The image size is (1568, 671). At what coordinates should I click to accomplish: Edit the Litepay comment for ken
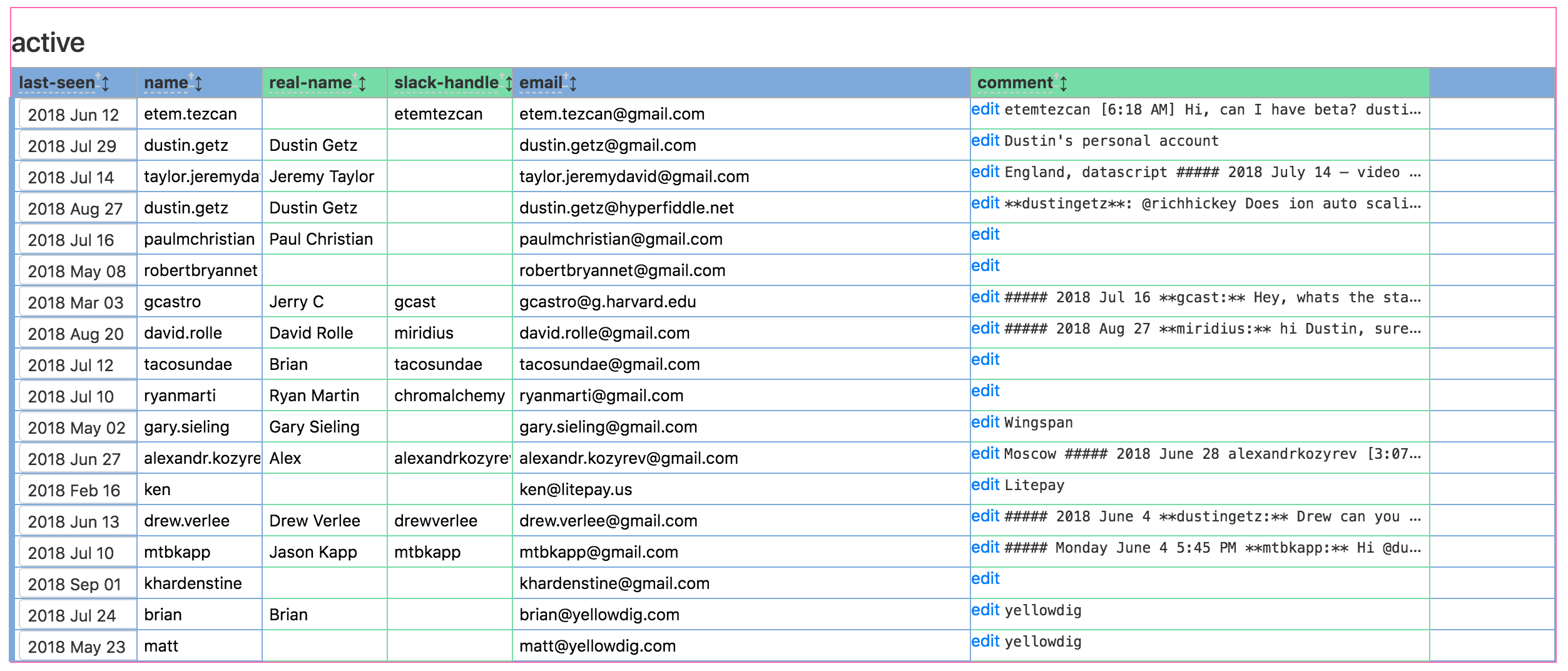pyautogui.click(x=985, y=485)
